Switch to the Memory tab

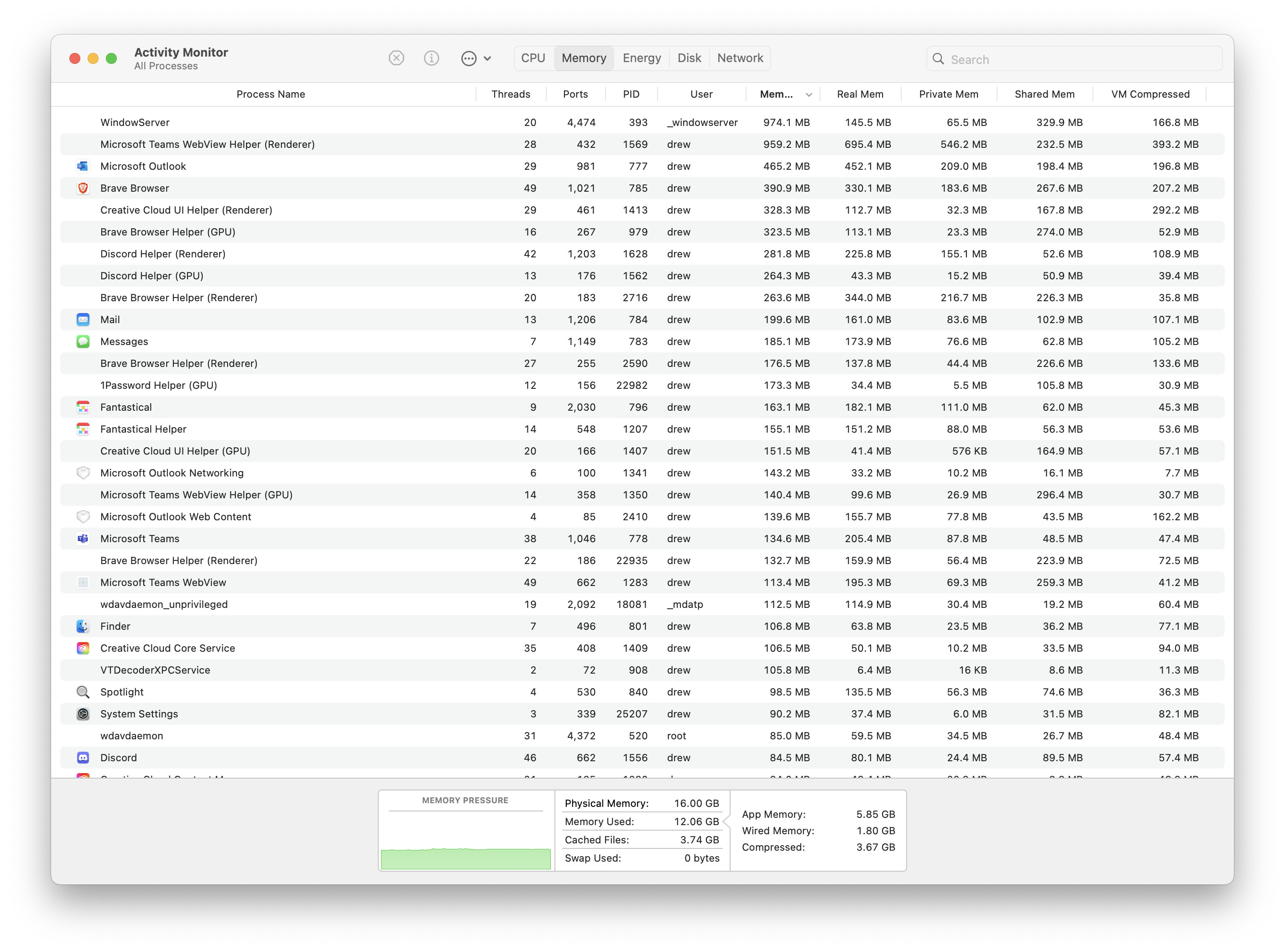(x=584, y=58)
